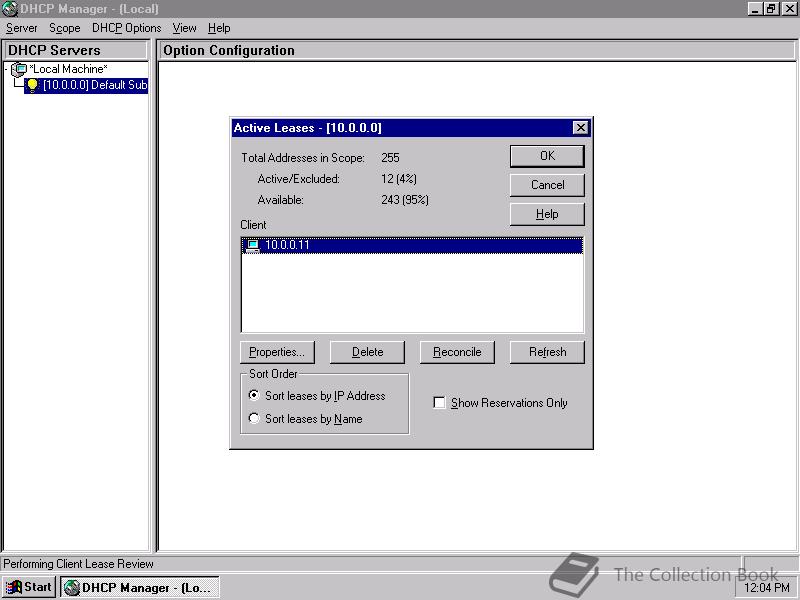Click the computer icon beside 10.0.0.11
This screenshot has width=800, height=600.
coord(253,245)
